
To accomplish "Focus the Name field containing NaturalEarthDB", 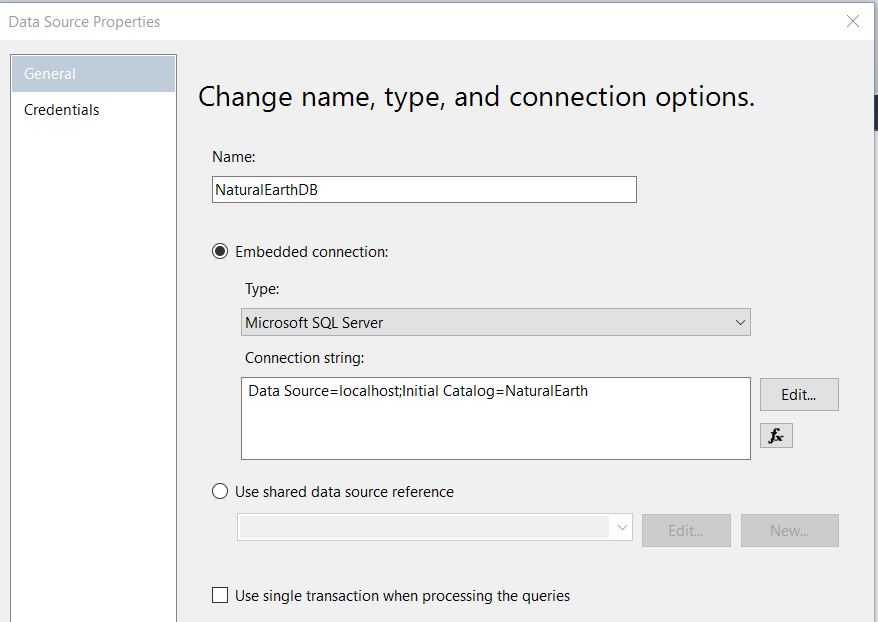I will (424, 190).
